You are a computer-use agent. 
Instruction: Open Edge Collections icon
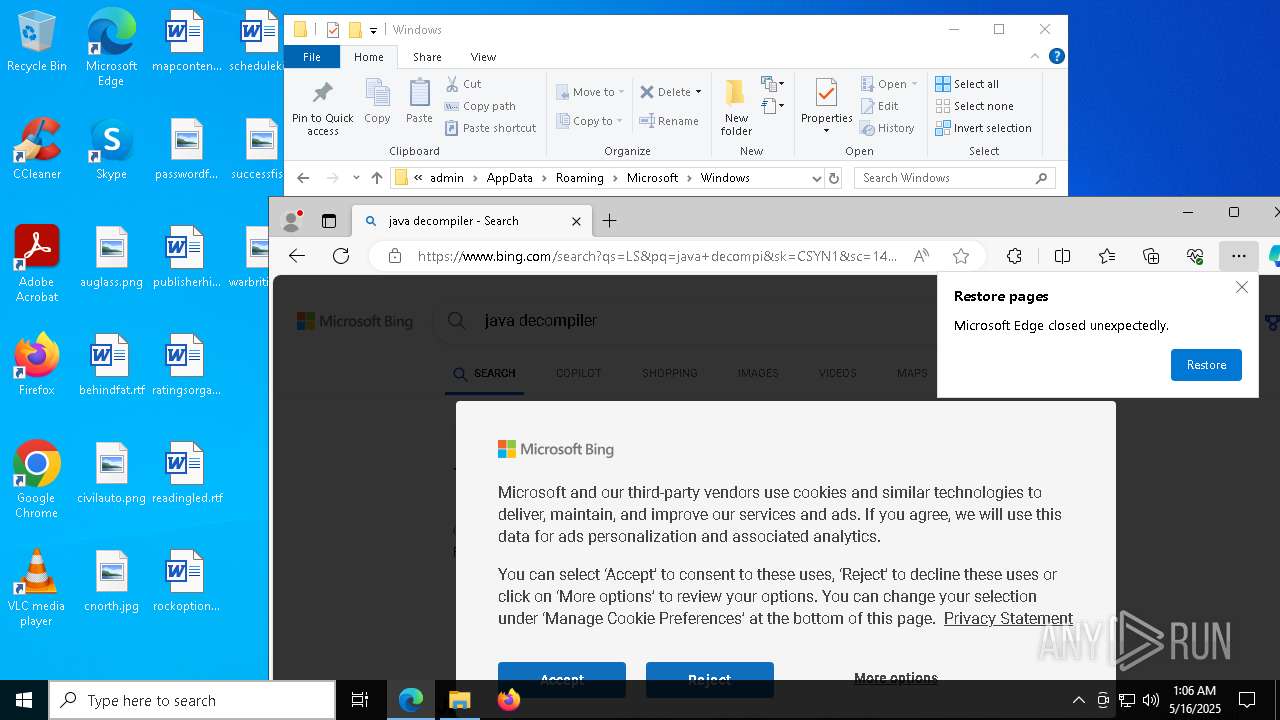coord(1151,256)
